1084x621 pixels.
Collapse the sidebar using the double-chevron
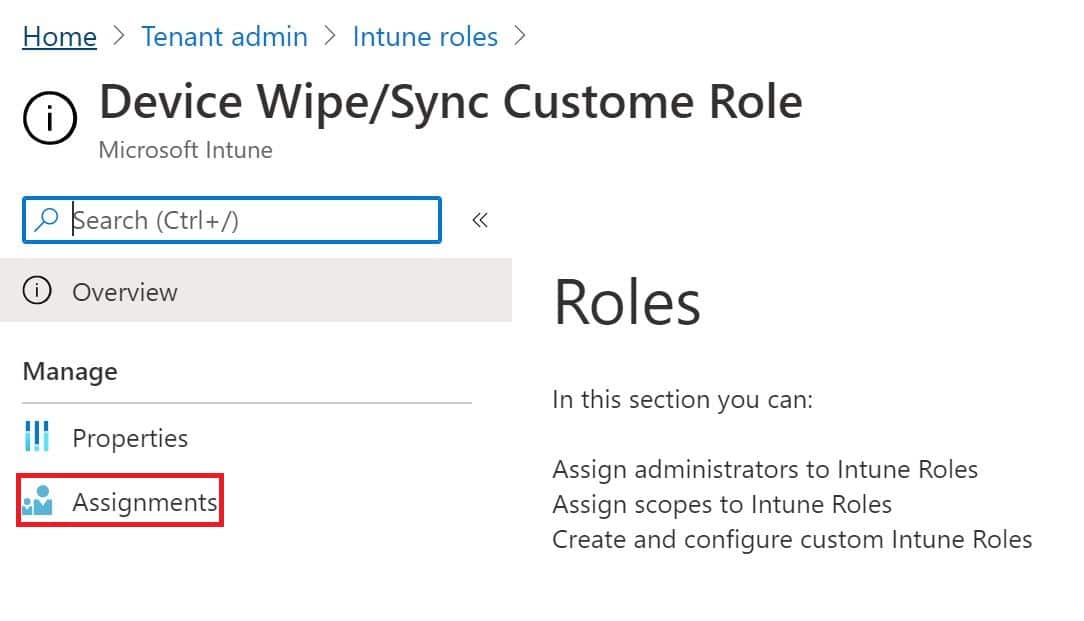479,220
